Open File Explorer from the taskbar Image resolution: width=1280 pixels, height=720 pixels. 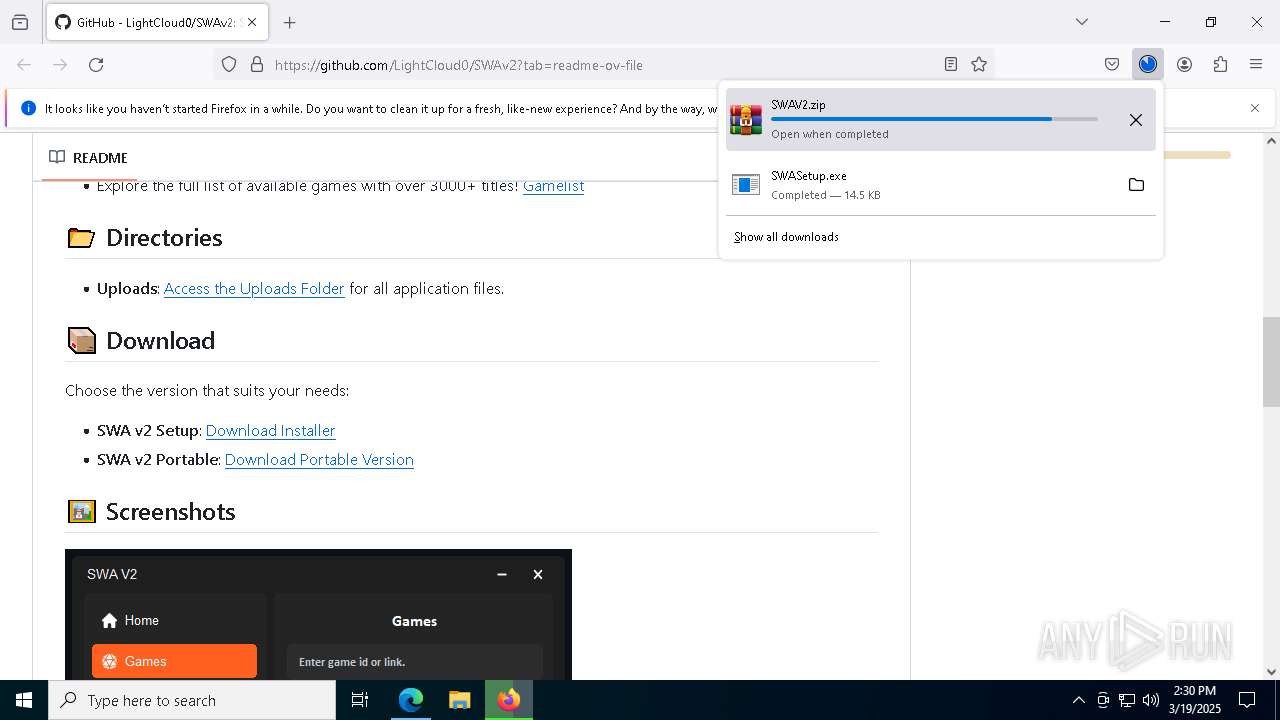(x=459, y=700)
